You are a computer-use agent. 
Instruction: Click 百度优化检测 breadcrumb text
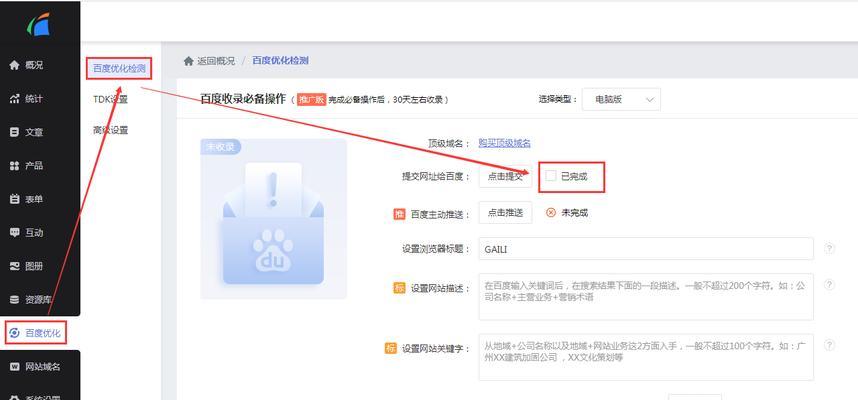[280, 61]
